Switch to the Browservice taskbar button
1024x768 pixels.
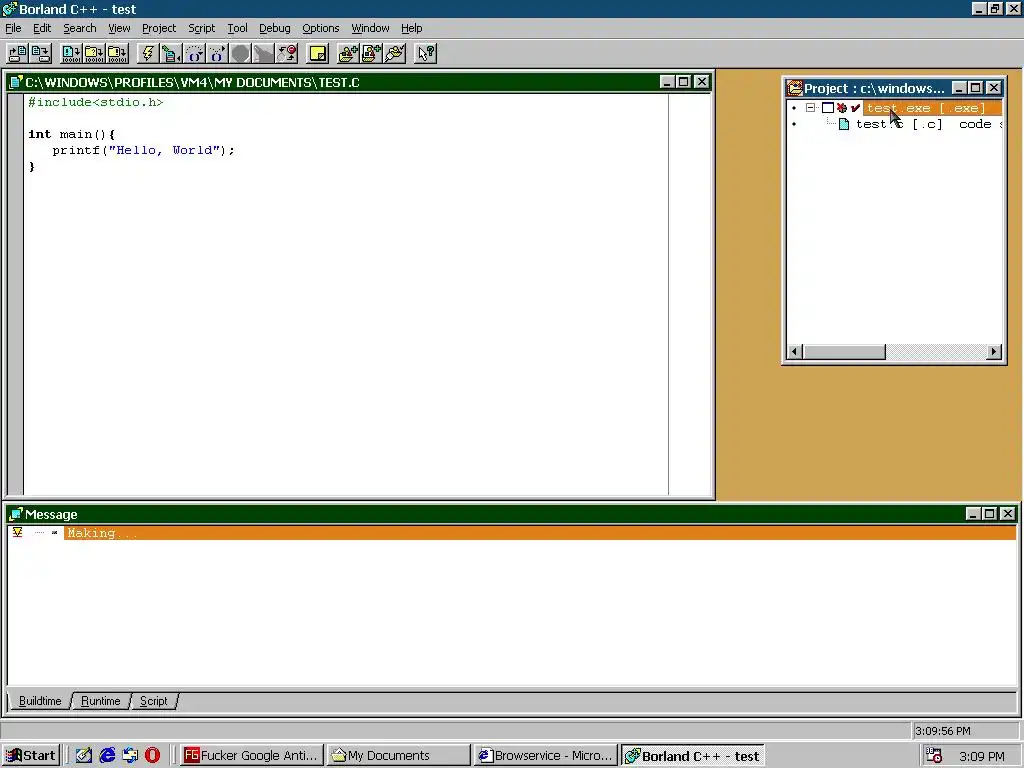click(x=545, y=756)
